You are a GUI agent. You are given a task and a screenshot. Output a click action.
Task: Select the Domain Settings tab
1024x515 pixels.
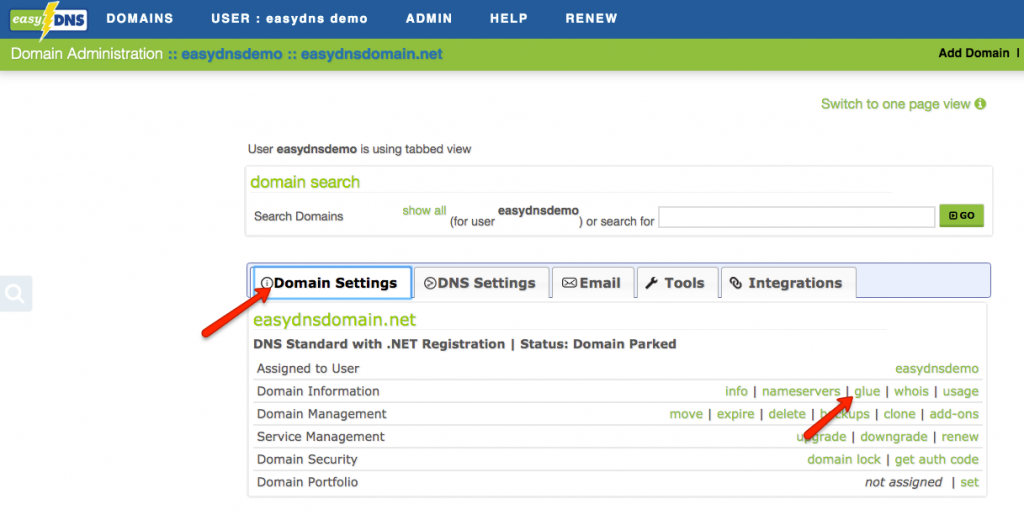331,283
